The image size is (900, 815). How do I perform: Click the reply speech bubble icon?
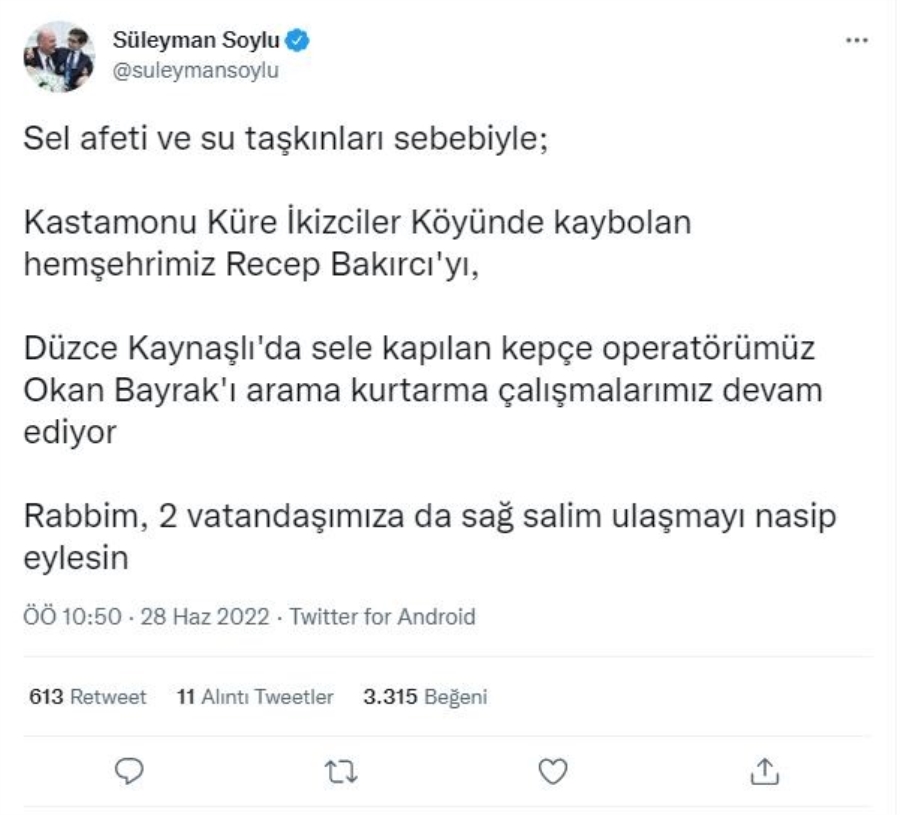[x=132, y=770]
